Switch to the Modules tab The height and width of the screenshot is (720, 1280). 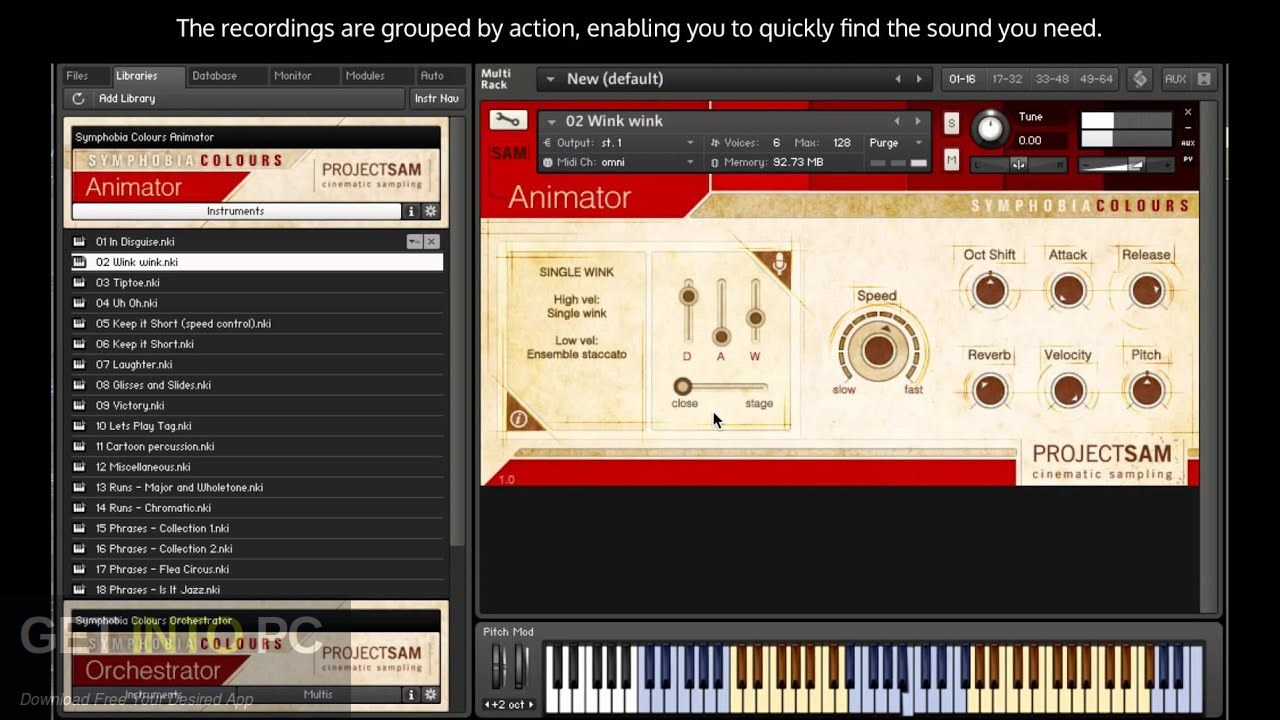(365, 76)
